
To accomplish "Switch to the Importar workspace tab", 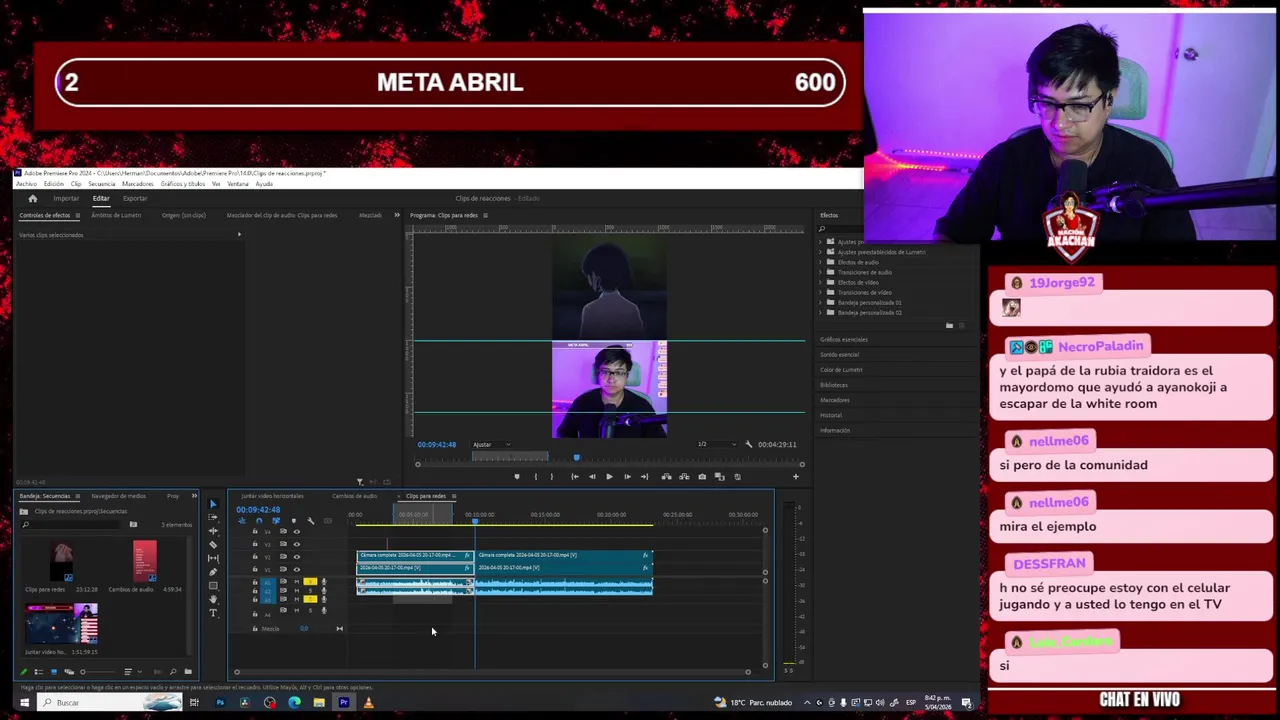I will [x=66, y=198].
